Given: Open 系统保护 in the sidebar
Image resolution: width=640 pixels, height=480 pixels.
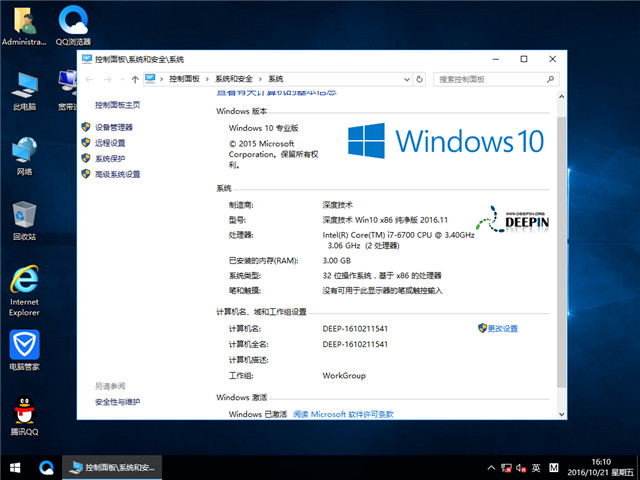Looking at the screenshot, I should pos(110,158).
